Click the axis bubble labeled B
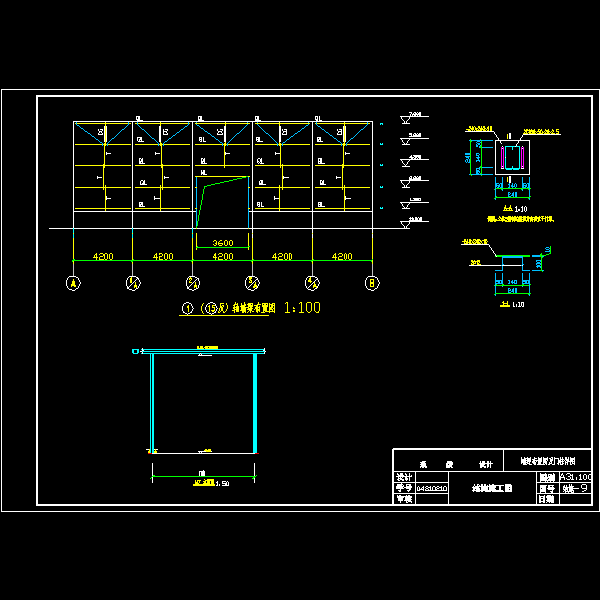 tap(372, 283)
